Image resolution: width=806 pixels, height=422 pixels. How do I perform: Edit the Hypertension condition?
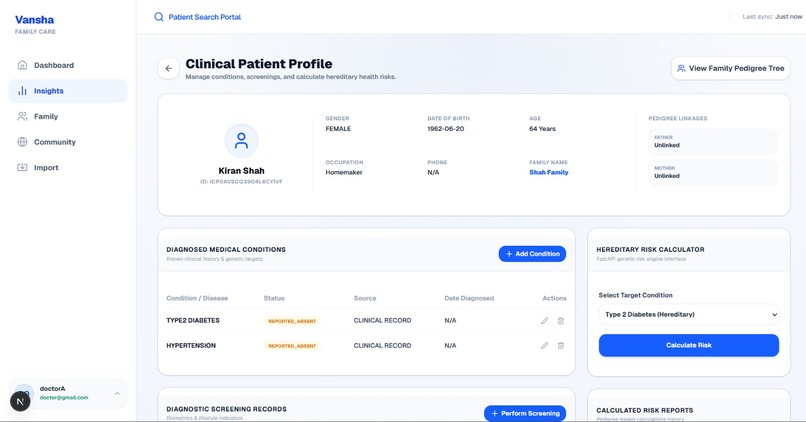coord(544,345)
